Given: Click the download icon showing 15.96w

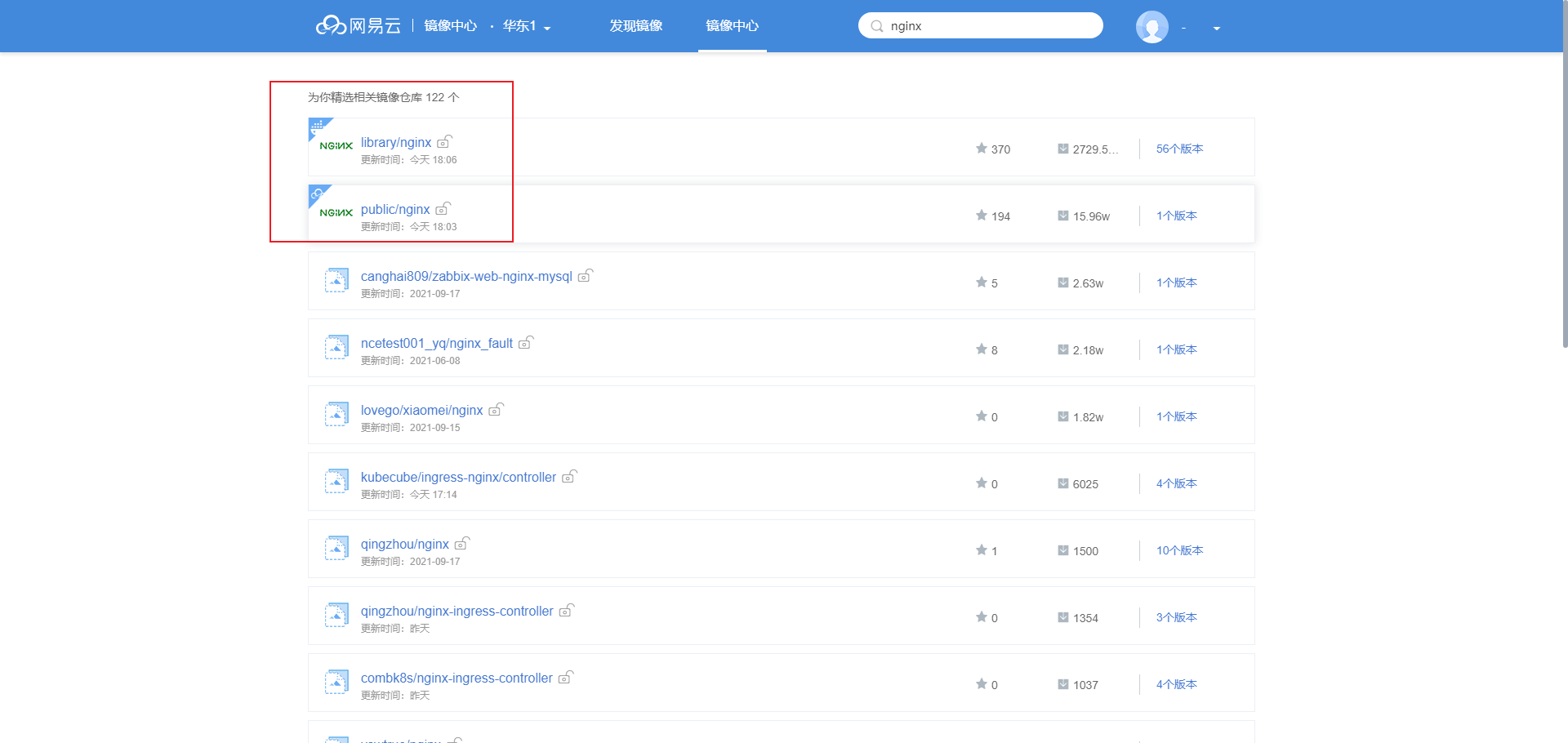Looking at the screenshot, I should [x=1062, y=216].
